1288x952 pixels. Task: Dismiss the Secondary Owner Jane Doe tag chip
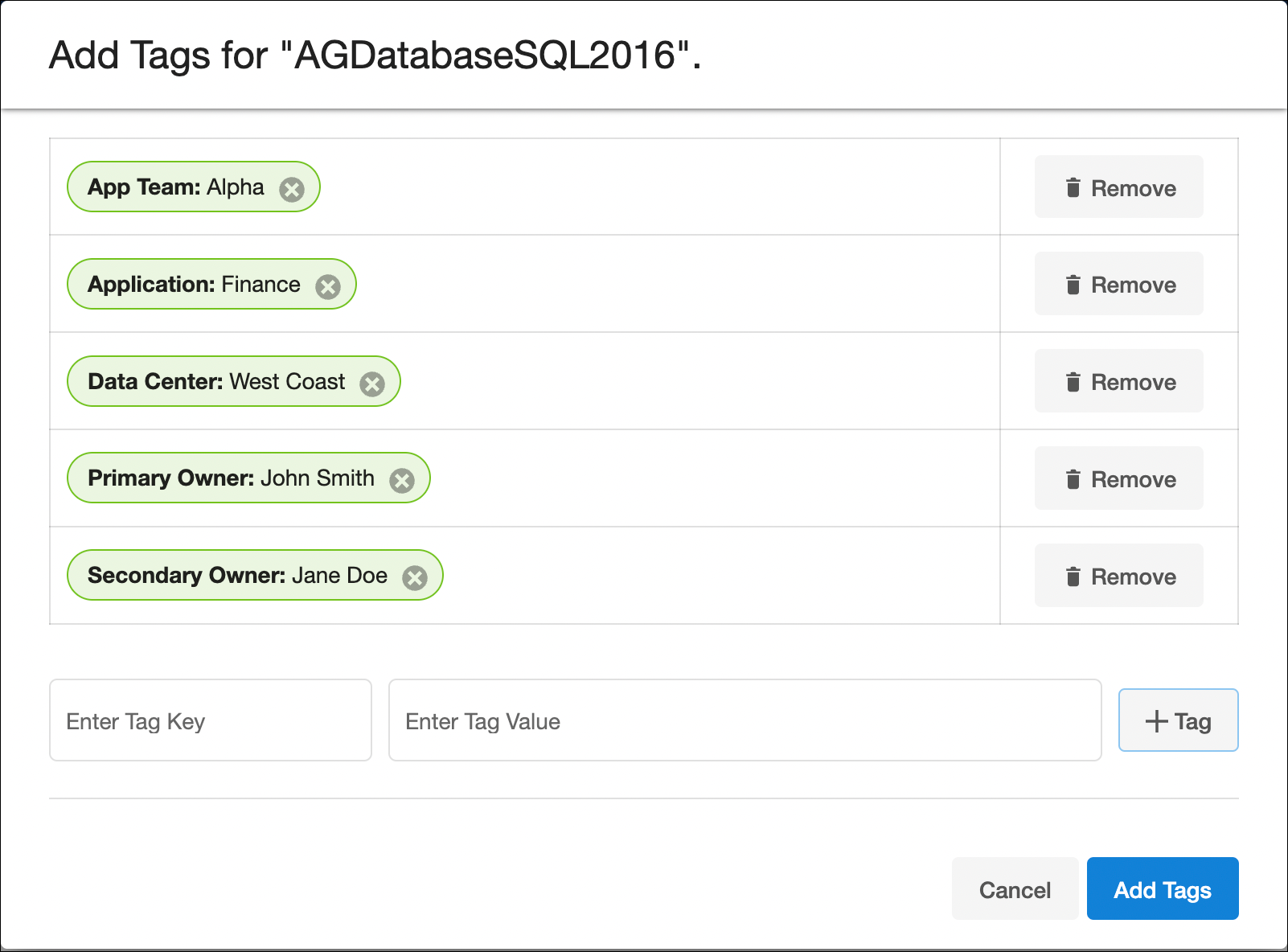coord(414,578)
